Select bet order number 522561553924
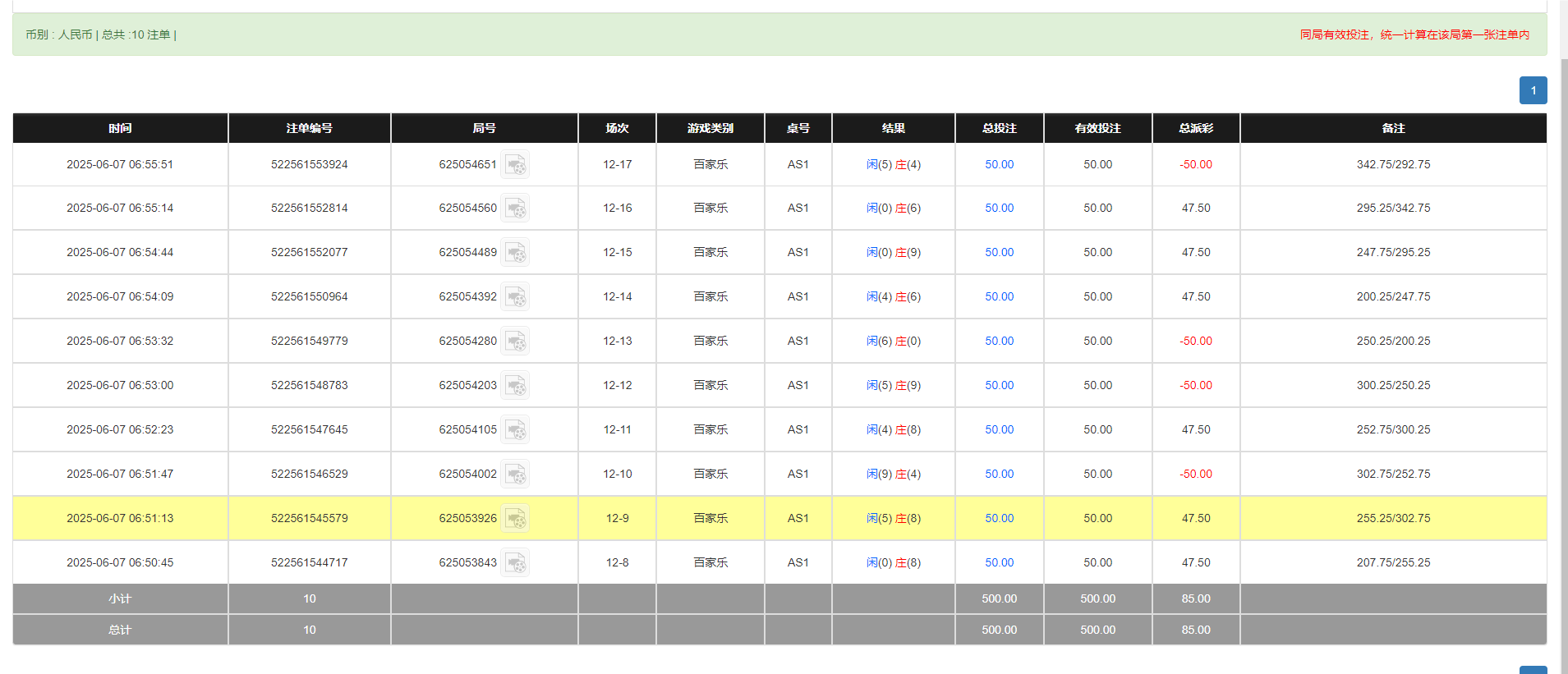 309,165
